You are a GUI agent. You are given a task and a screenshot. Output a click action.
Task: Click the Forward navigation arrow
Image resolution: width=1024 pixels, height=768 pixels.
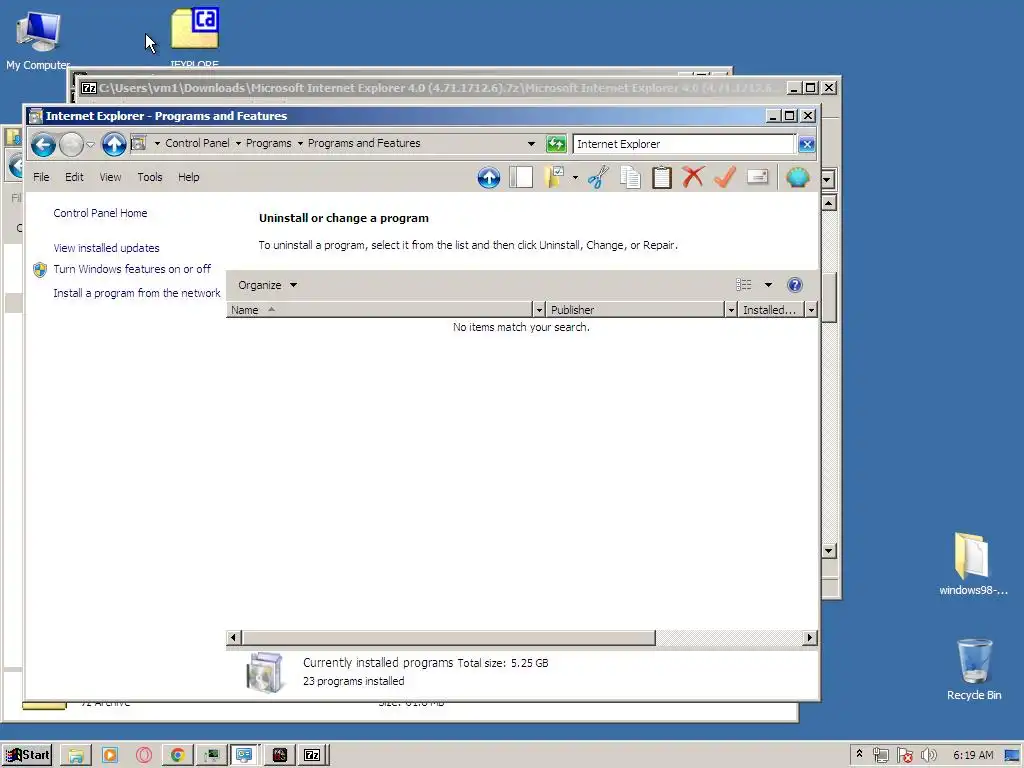click(x=71, y=144)
